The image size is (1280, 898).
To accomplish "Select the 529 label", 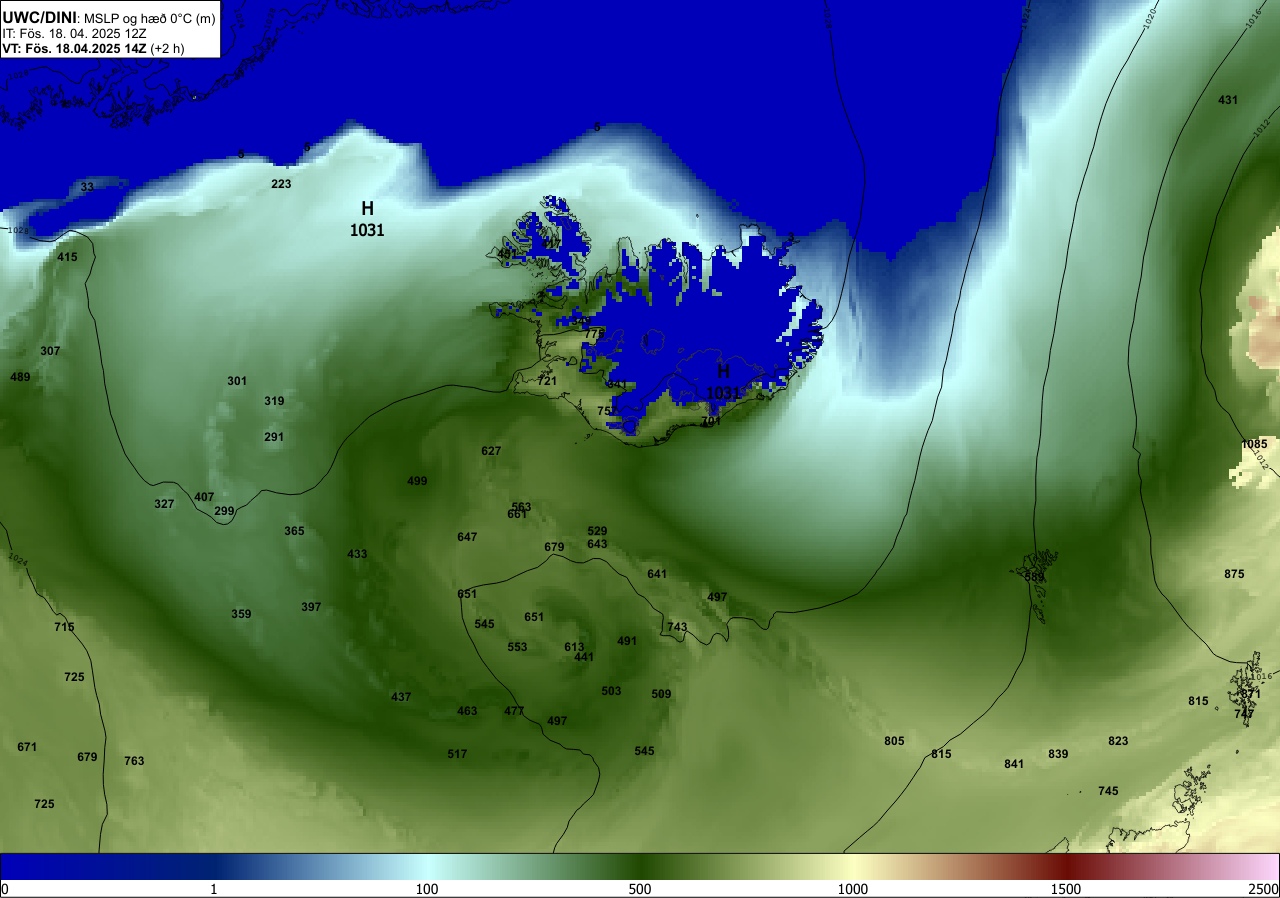I will click(x=597, y=531).
